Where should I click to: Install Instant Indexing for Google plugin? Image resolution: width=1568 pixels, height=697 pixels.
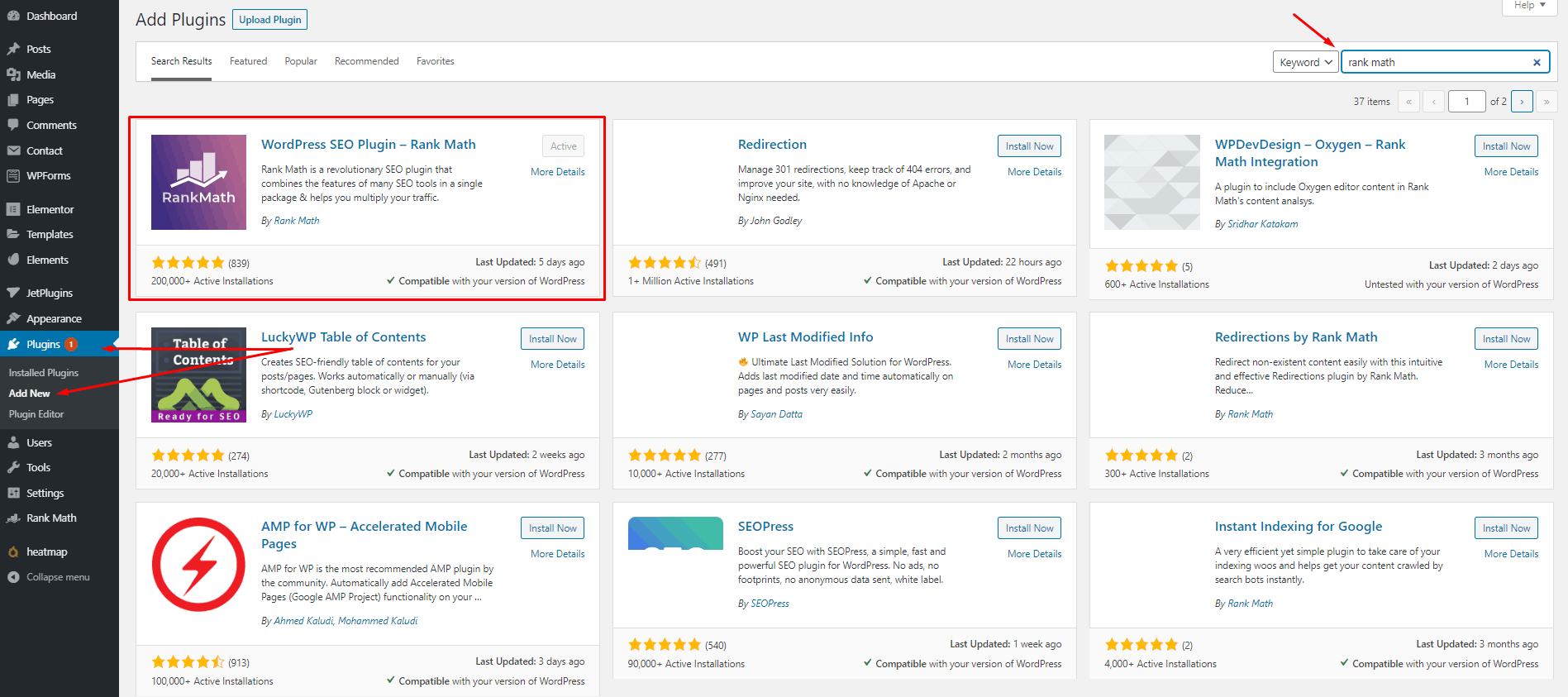click(x=1506, y=528)
